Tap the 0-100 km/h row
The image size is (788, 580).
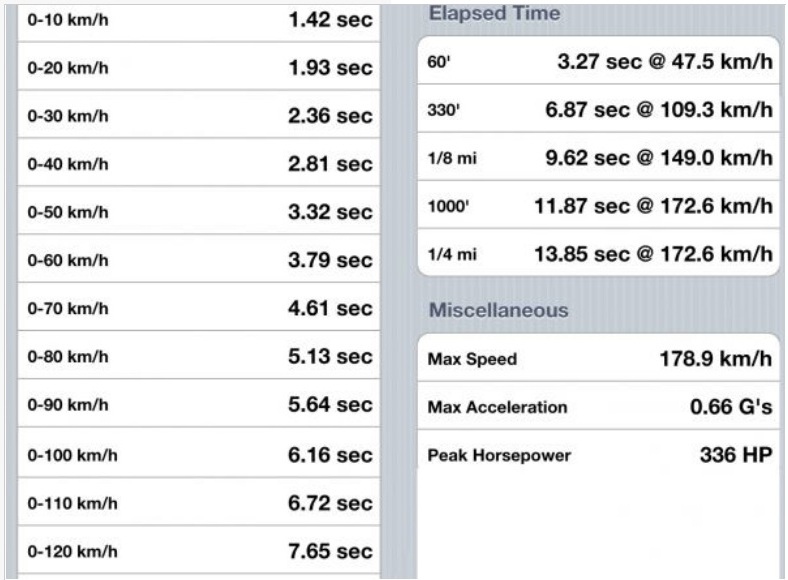[x=200, y=454]
